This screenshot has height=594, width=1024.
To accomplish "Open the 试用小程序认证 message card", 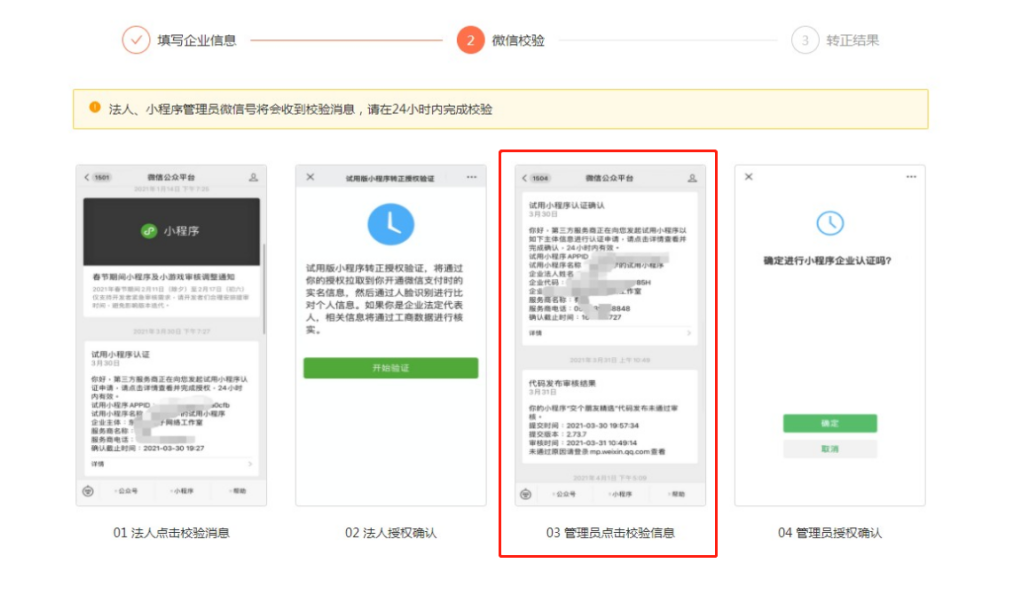I will click(171, 407).
